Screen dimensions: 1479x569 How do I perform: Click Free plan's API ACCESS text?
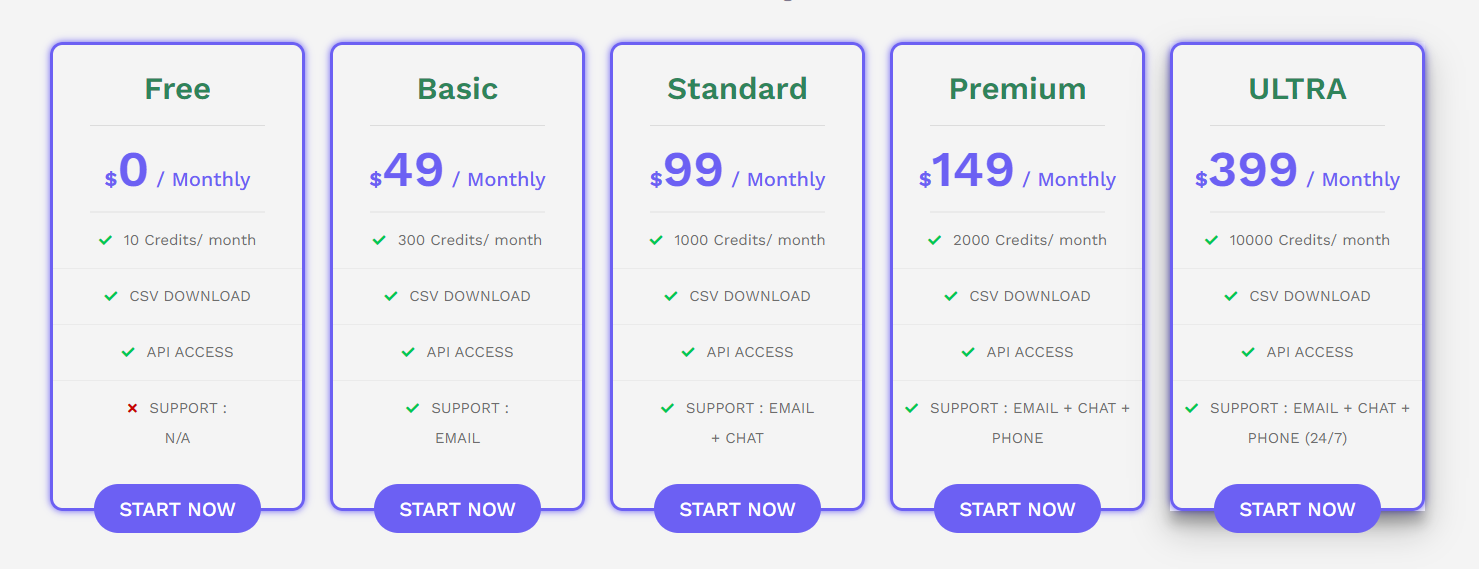[x=190, y=352]
